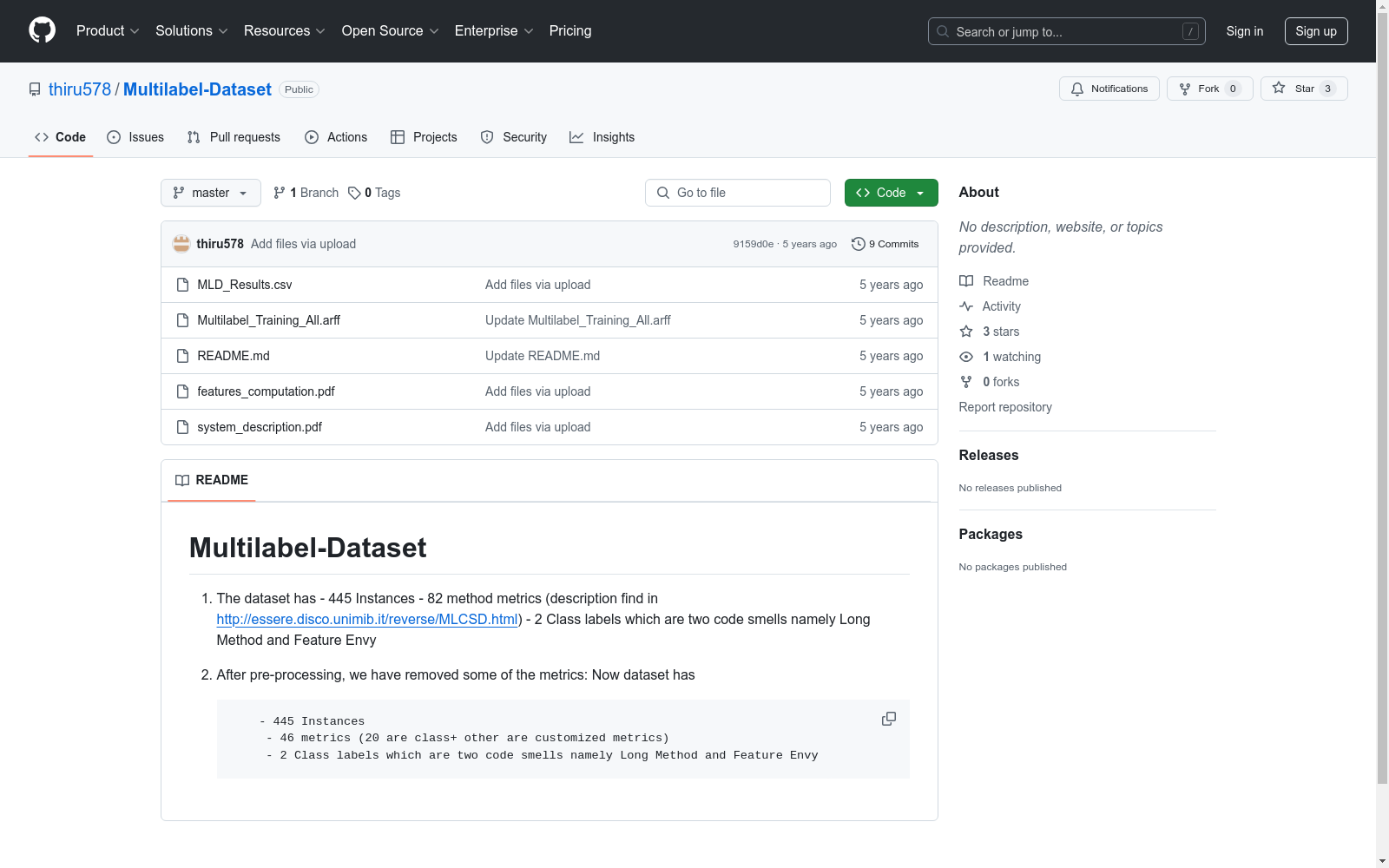The width and height of the screenshot is (1389, 868).
Task: Click the file icon beside README.md
Action: click(x=182, y=356)
